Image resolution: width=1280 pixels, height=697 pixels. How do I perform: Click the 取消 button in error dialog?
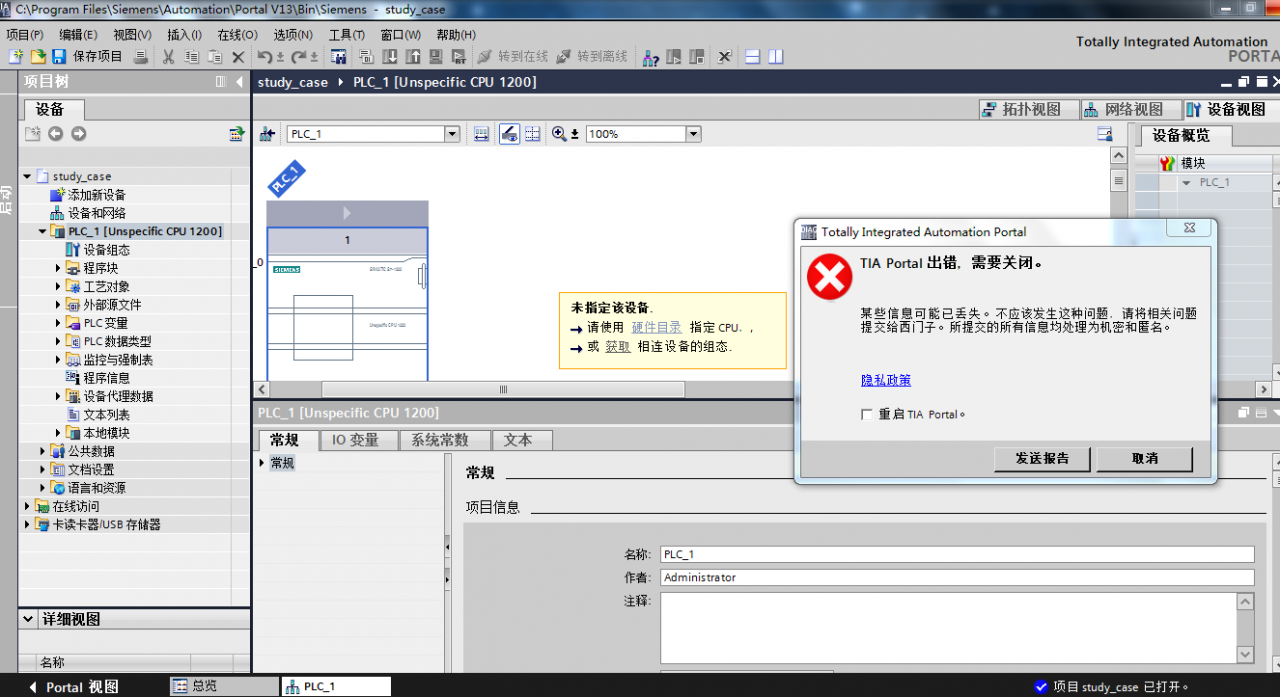pos(1145,458)
